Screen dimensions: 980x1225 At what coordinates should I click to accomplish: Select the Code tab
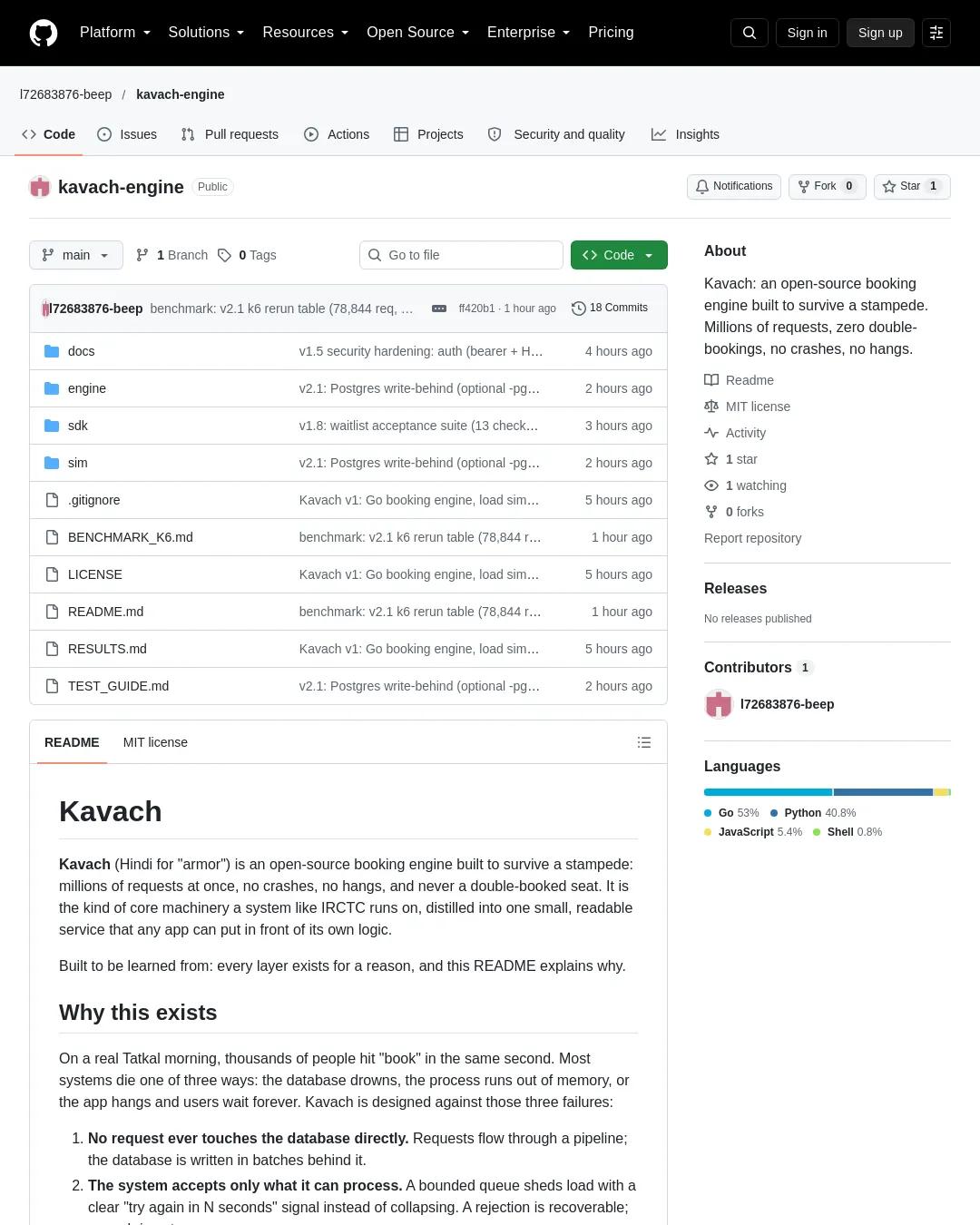pos(48,134)
